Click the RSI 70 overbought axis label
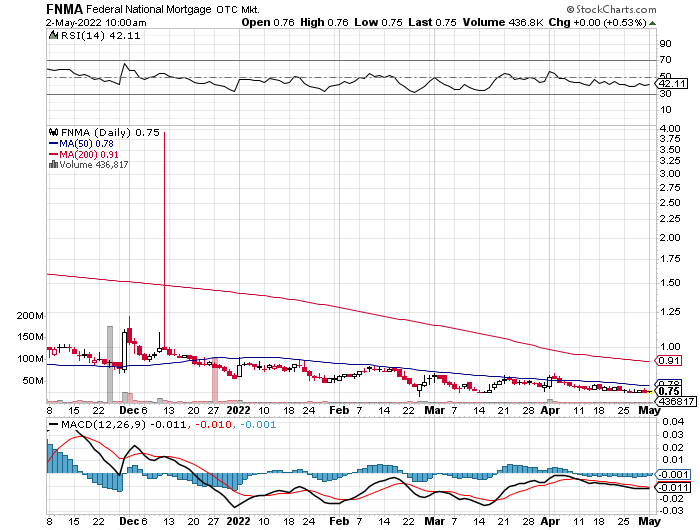 [x=665, y=59]
